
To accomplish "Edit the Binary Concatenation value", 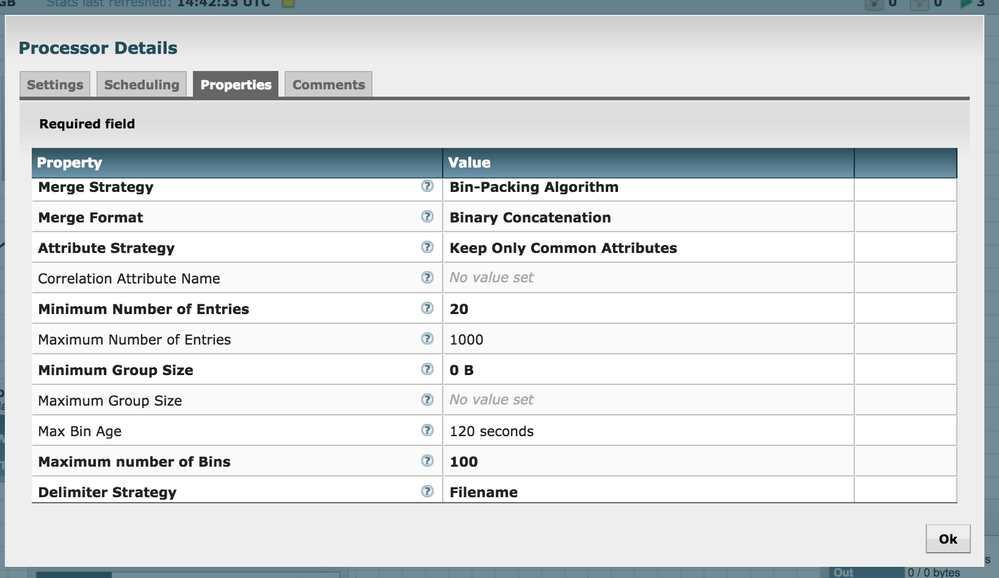I will (x=649, y=217).
